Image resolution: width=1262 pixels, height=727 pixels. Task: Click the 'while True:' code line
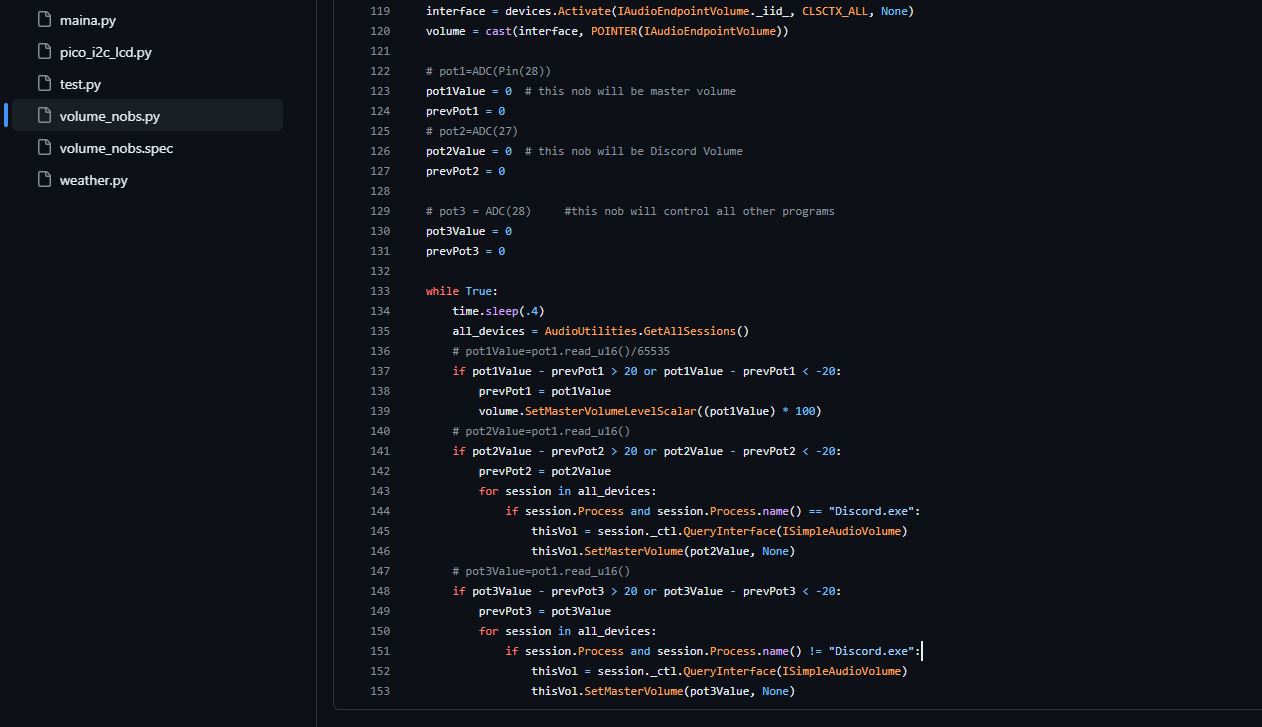click(462, 291)
